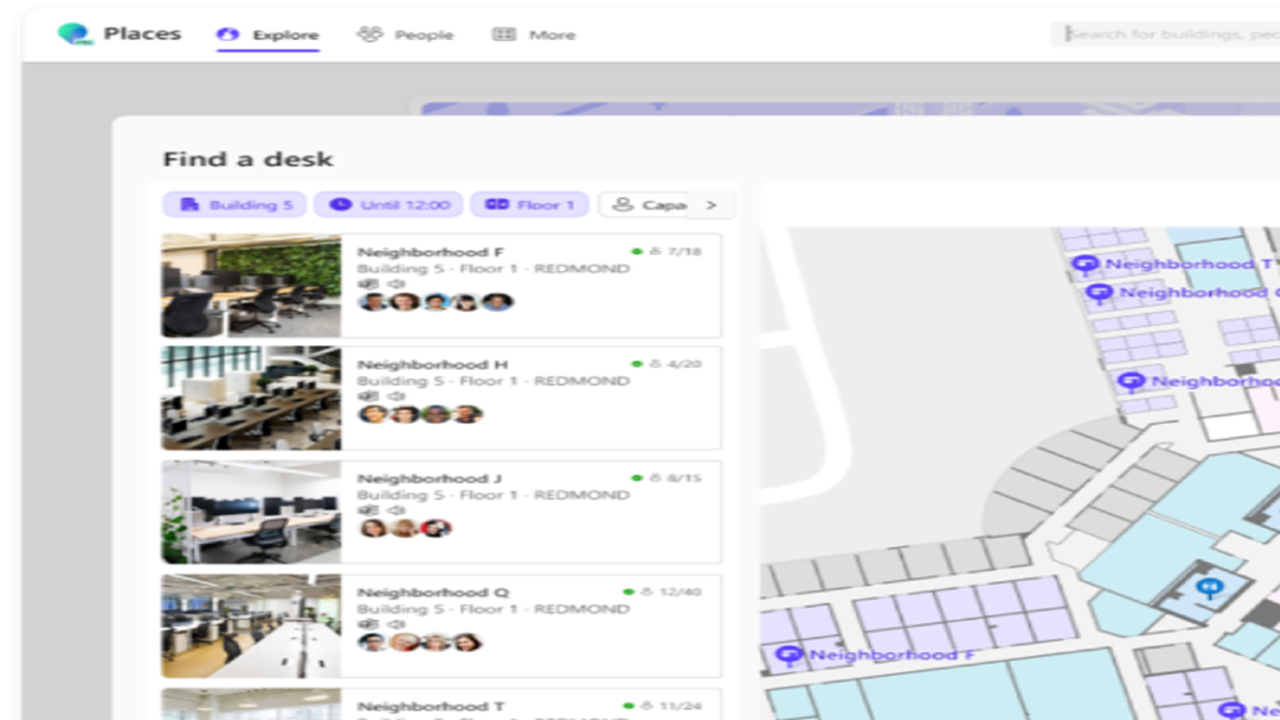Screen dimensions: 1280x720
Task: Open Neighborhood F office thumbnail
Action: 251,286
